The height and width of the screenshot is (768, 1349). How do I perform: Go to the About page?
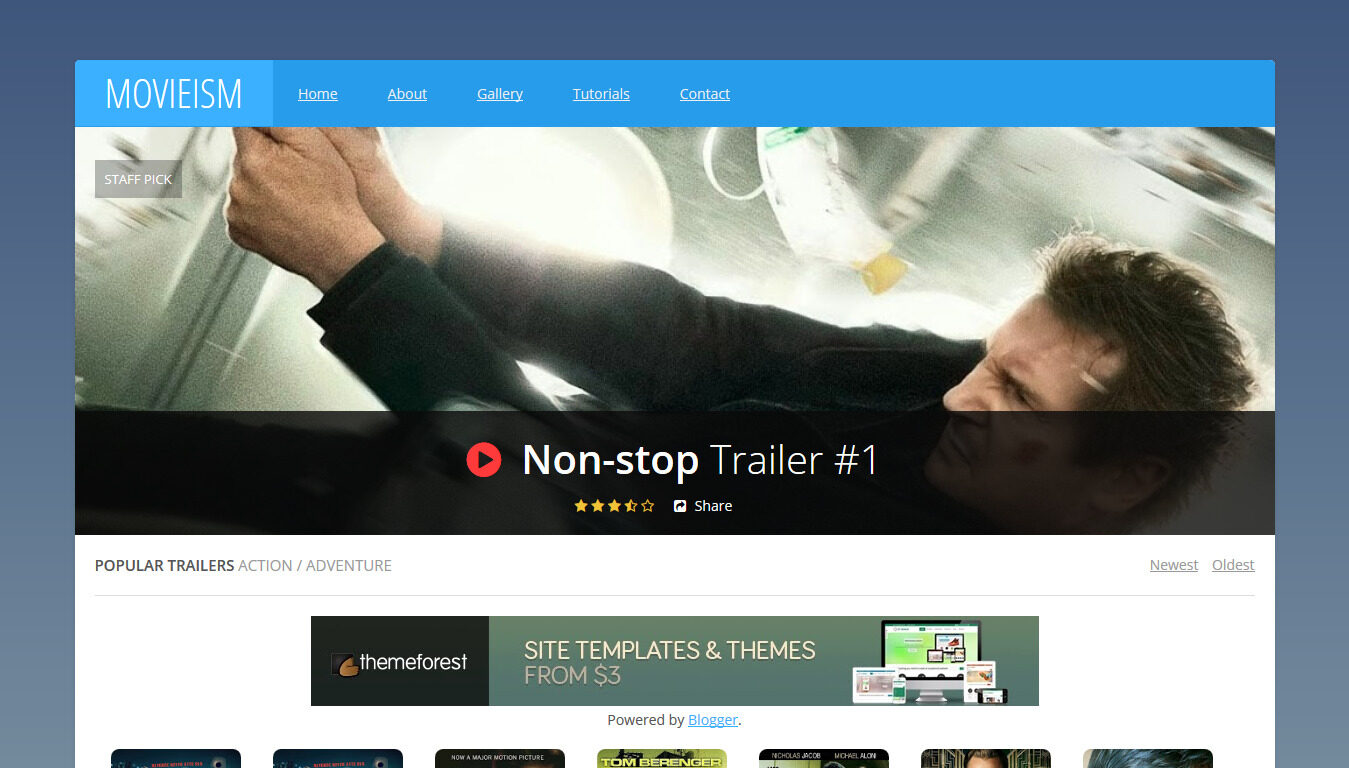coord(407,94)
